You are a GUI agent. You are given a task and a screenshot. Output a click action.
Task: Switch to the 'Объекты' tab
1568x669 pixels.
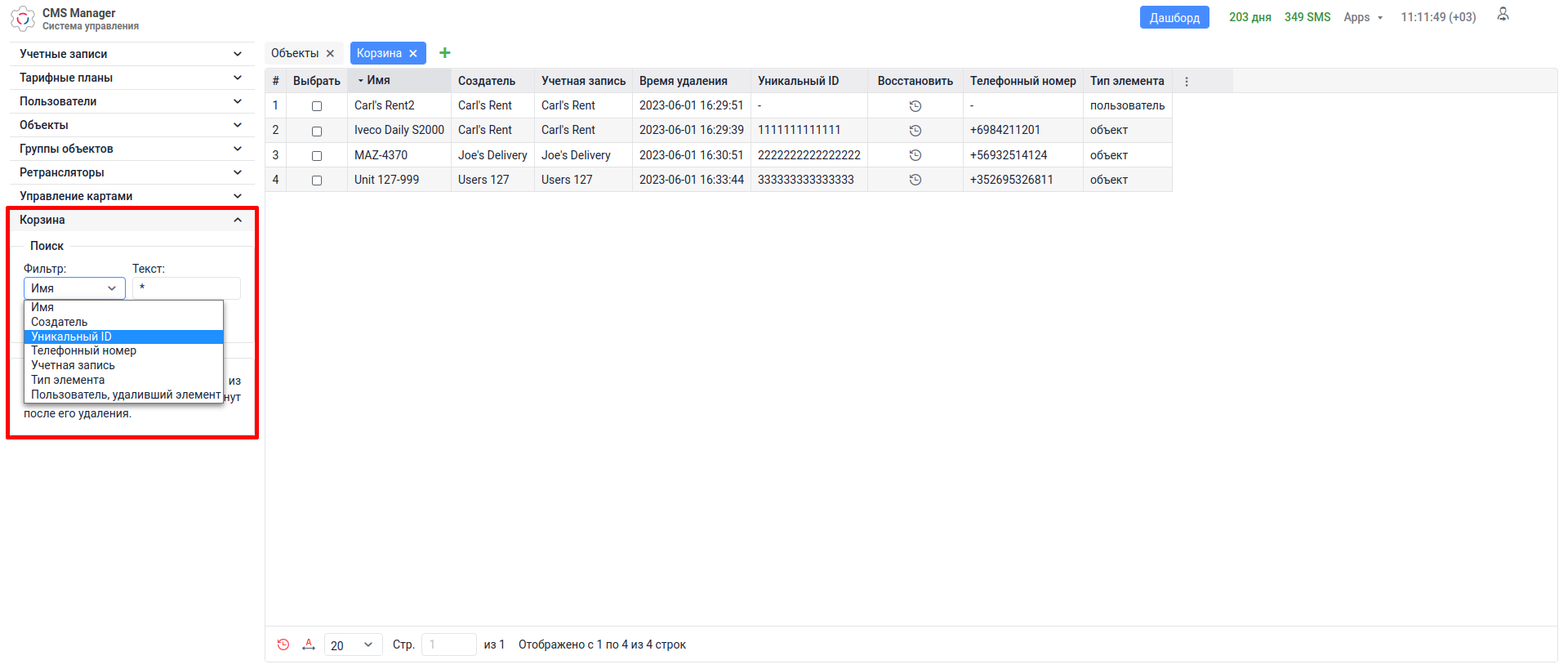tap(295, 53)
